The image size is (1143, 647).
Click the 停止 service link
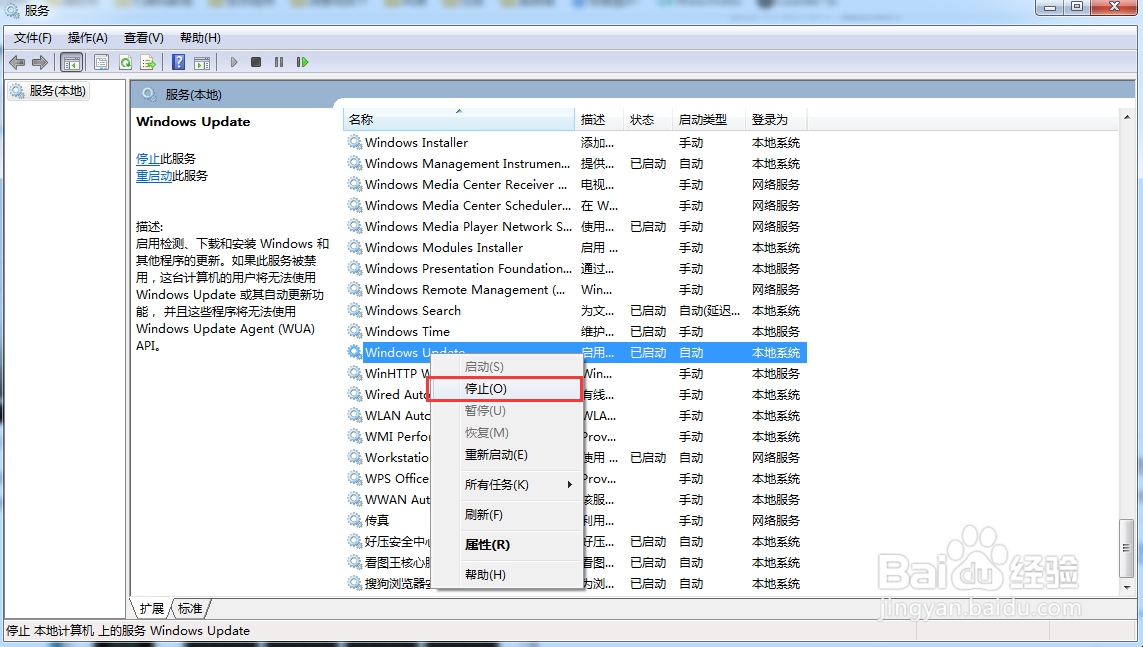coord(148,159)
